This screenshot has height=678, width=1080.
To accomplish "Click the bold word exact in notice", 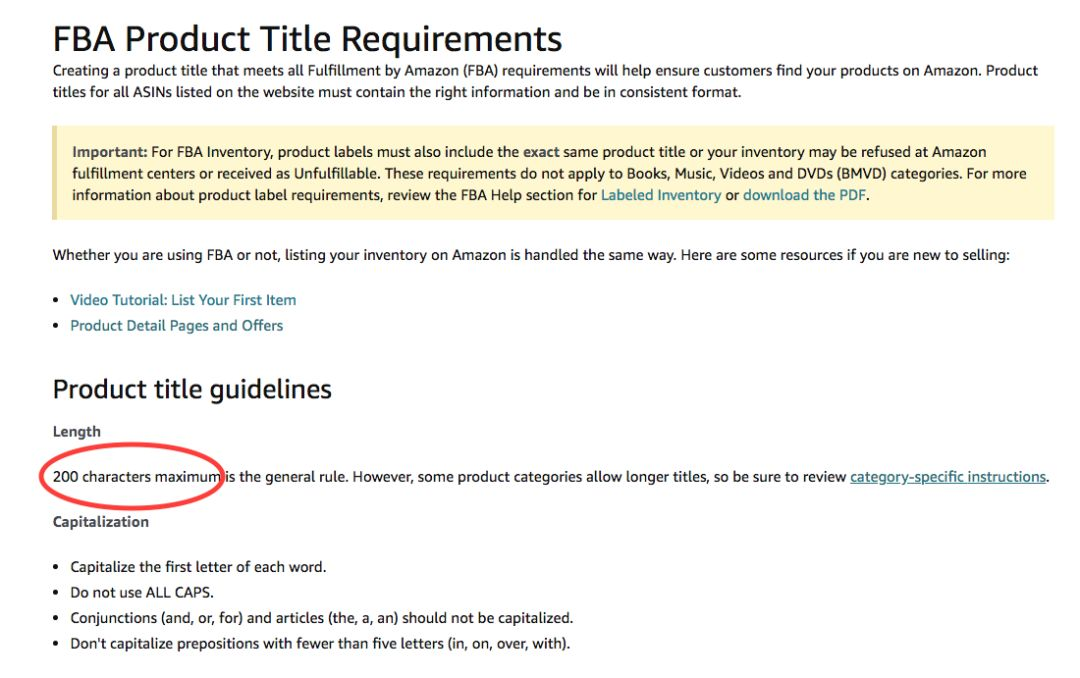I will coord(541,152).
